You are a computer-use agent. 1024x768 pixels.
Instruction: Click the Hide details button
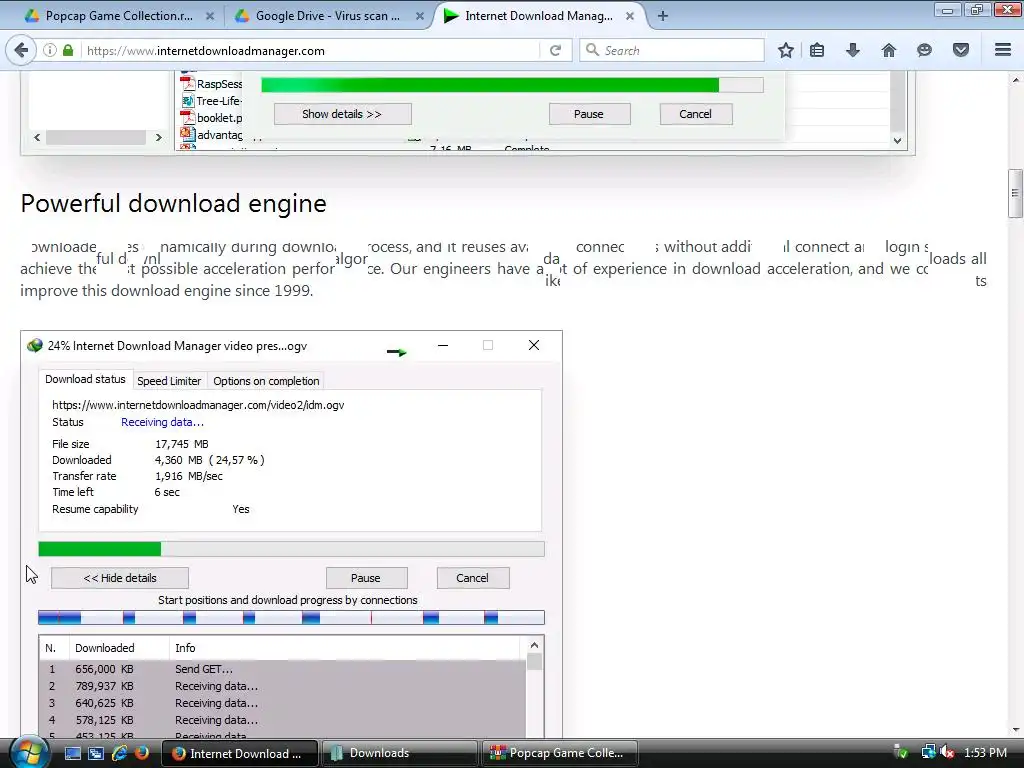[120, 578]
